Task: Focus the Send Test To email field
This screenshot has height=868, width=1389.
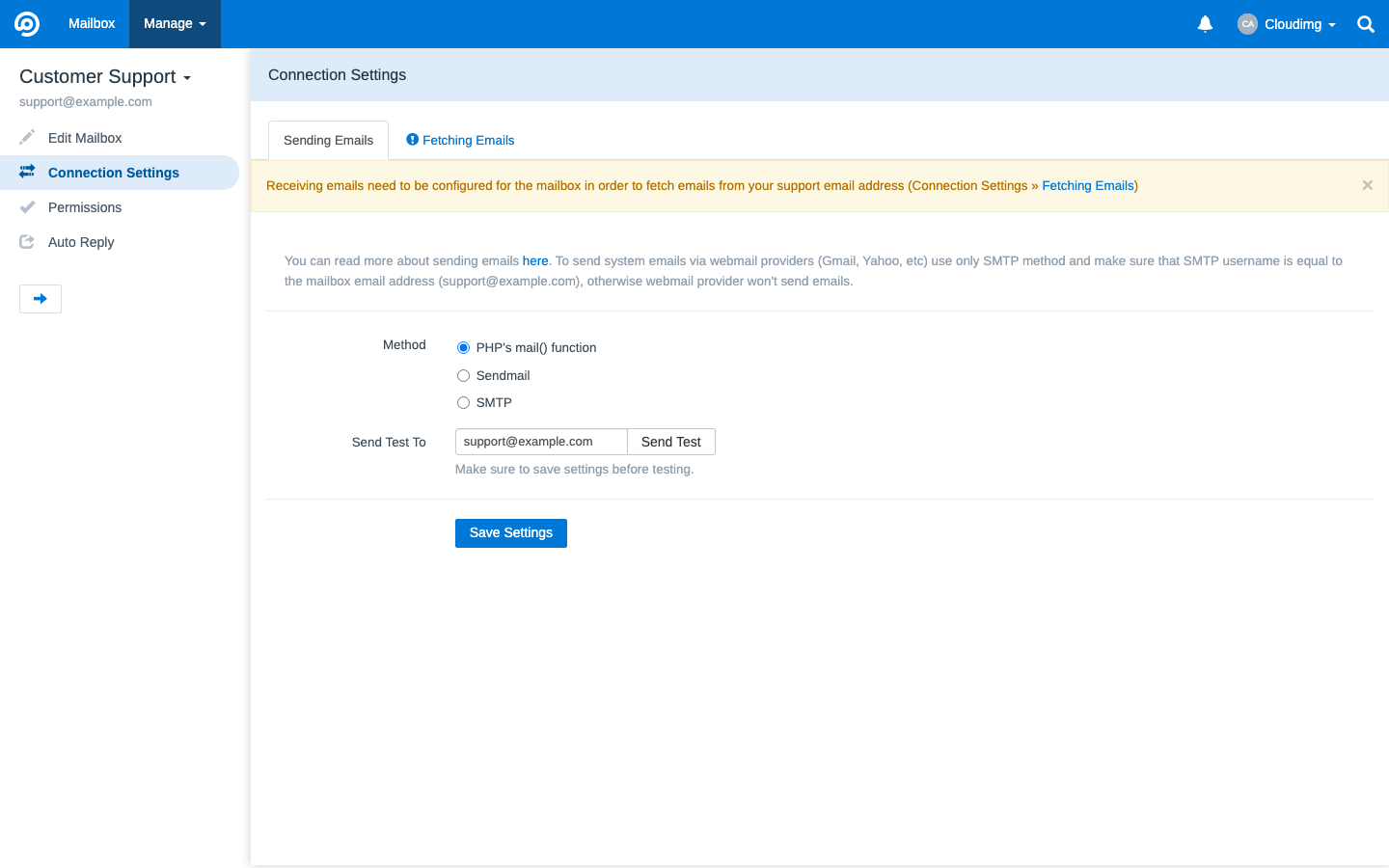Action: point(541,442)
